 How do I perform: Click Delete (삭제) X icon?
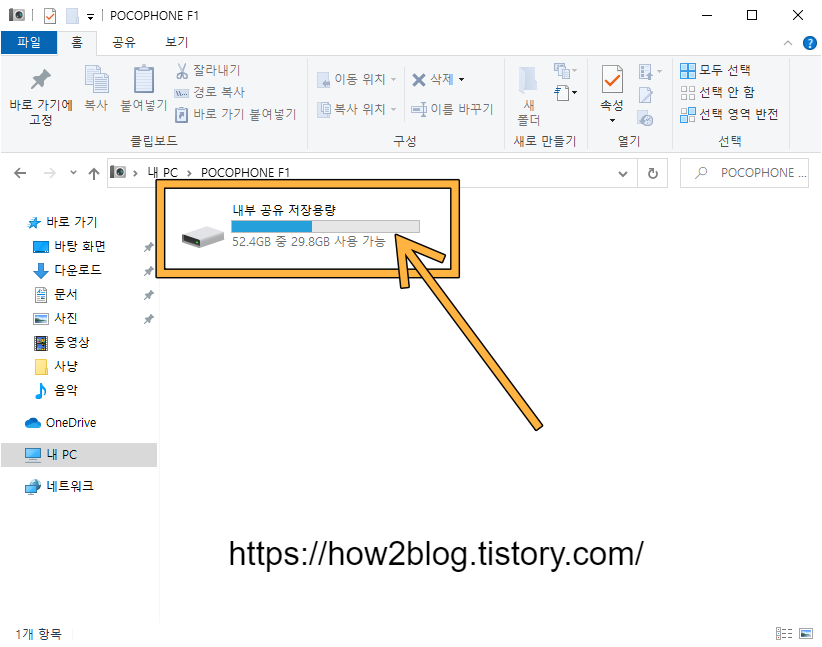(418, 80)
